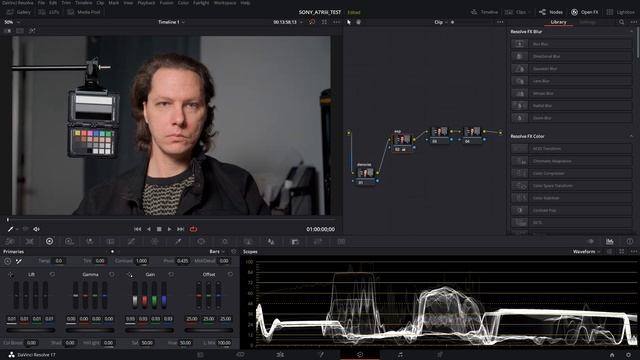Toggle the Timeline panel in top toolbar
Viewport: 640px width, 360px height.
click(x=484, y=12)
